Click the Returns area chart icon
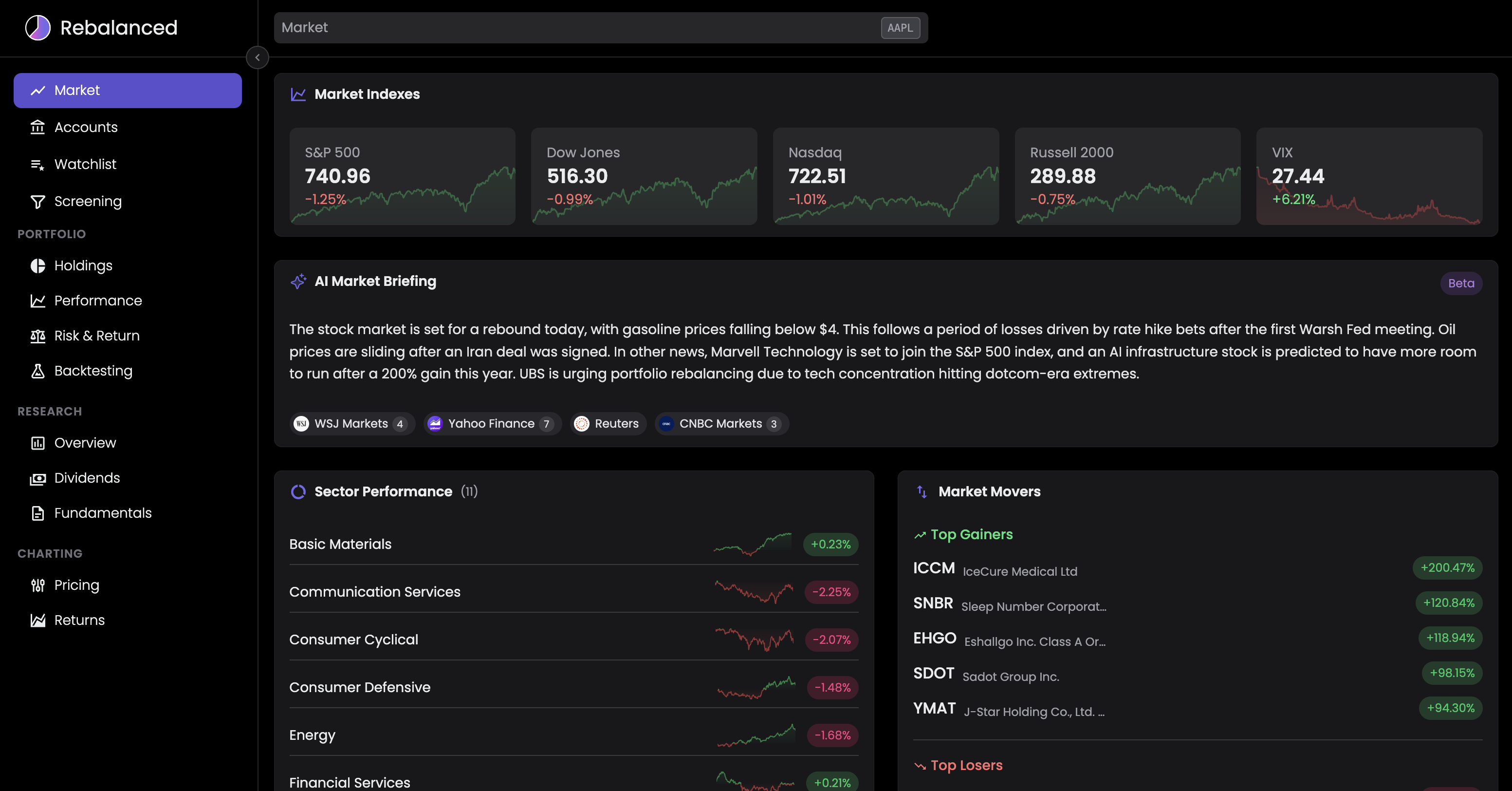Image resolution: width=1512 pixels, height=791 pixels. (x=37, y=620)
